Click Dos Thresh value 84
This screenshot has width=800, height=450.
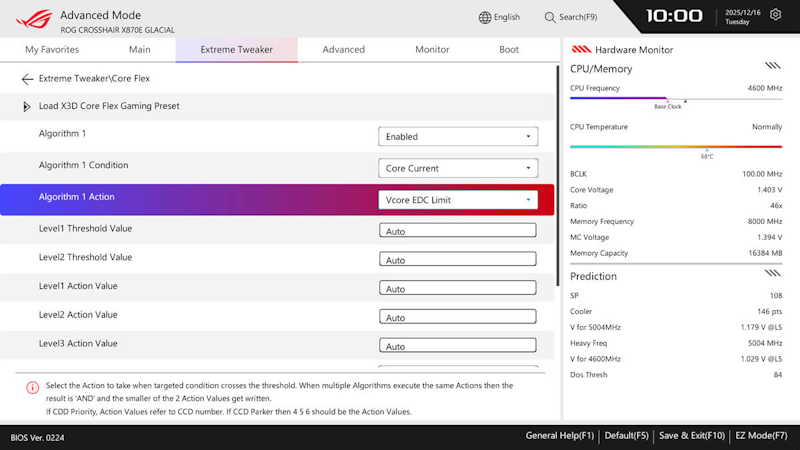click(778, 374)
